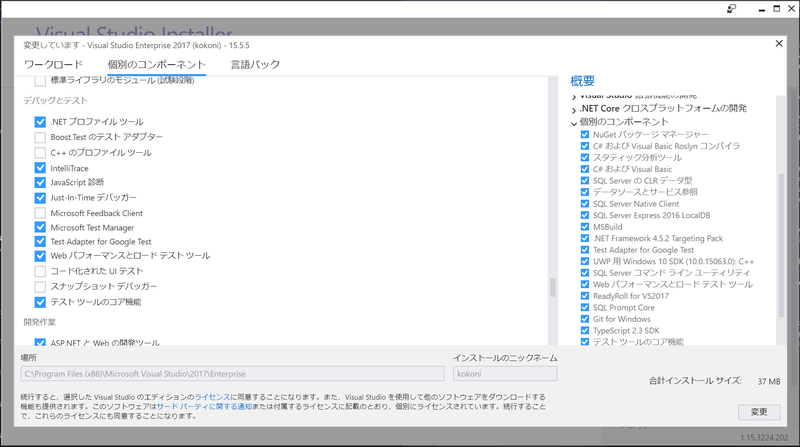This screenshot has width=800, height=447.
Task: Uncheck SQL Server コマンド ライン ユーティリティ
Action: click(x=585, y=273)
